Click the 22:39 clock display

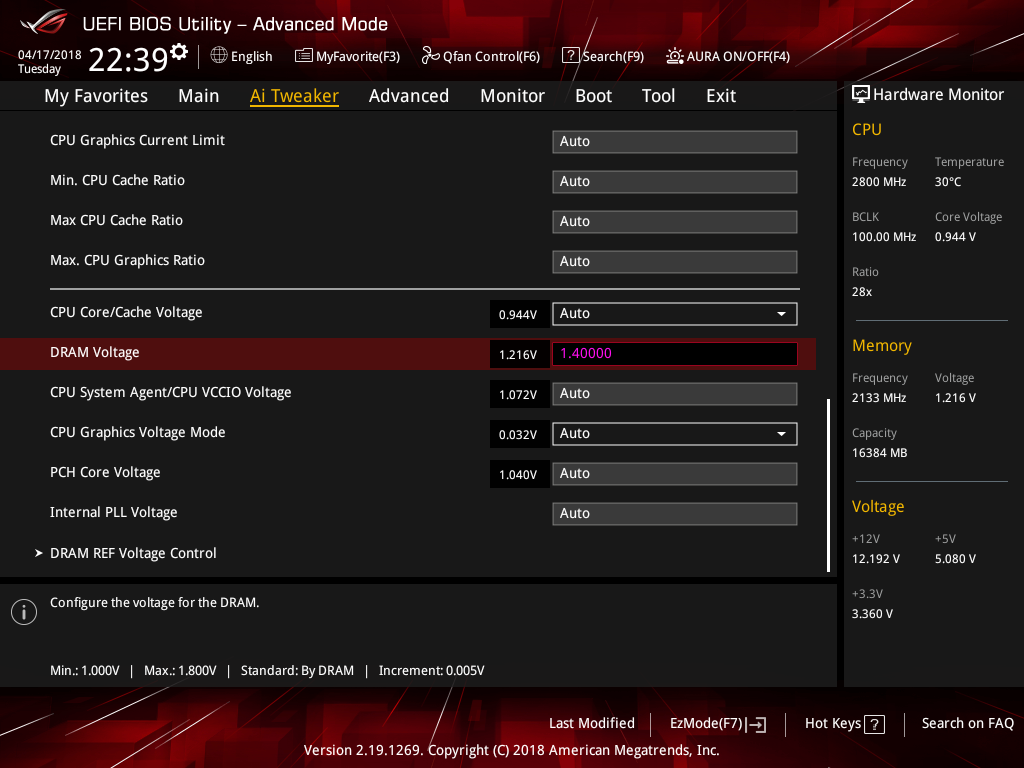pyautogui.click(x=128, y=59)
